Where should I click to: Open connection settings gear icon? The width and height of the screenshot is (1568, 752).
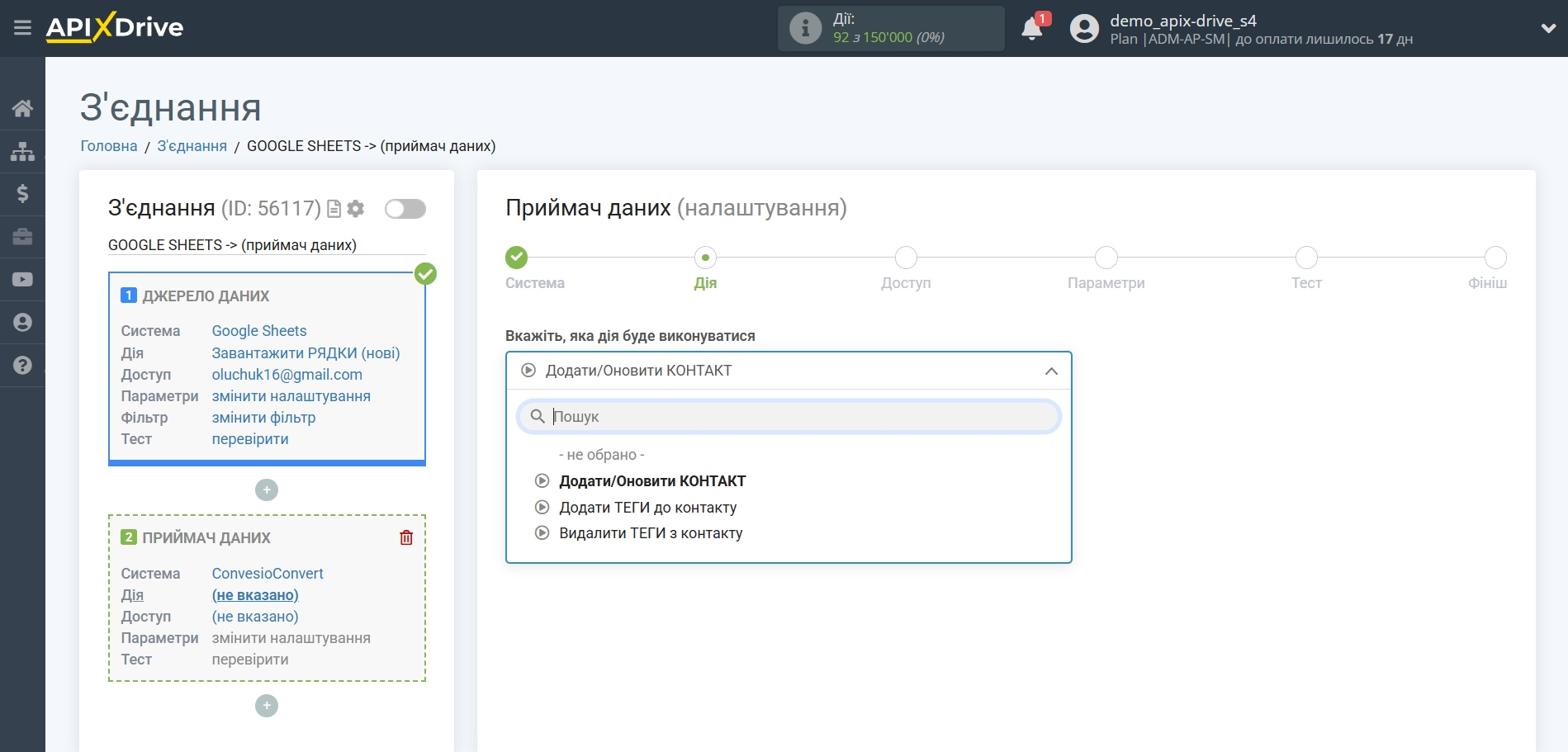coord(356,209)
